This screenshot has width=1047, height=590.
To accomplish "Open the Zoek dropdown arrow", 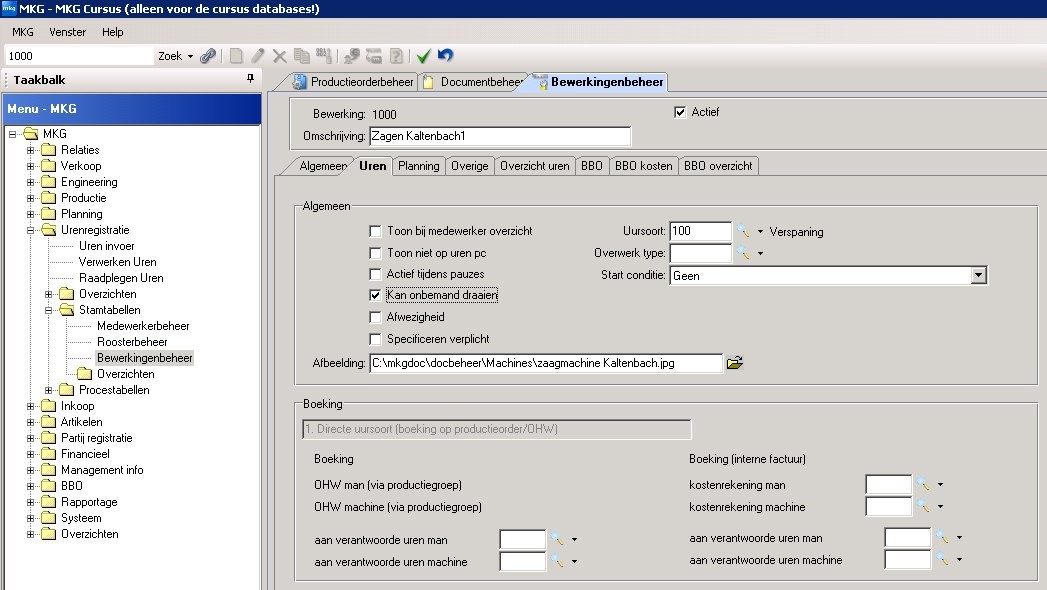I will 190,57.
